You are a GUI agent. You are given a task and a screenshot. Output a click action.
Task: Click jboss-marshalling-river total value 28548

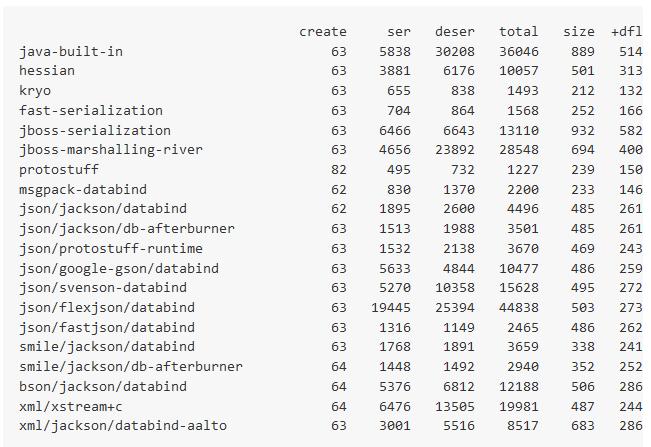(x=519, y=149)
